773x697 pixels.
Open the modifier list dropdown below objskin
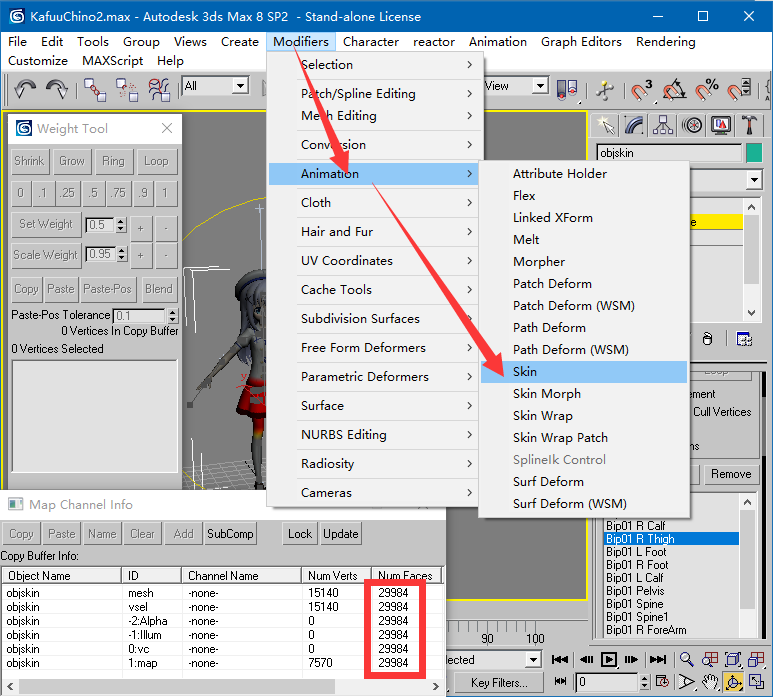[754, 179]
